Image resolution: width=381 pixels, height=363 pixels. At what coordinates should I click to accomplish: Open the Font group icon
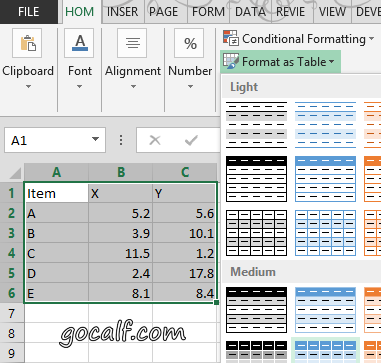click(79, 43)
